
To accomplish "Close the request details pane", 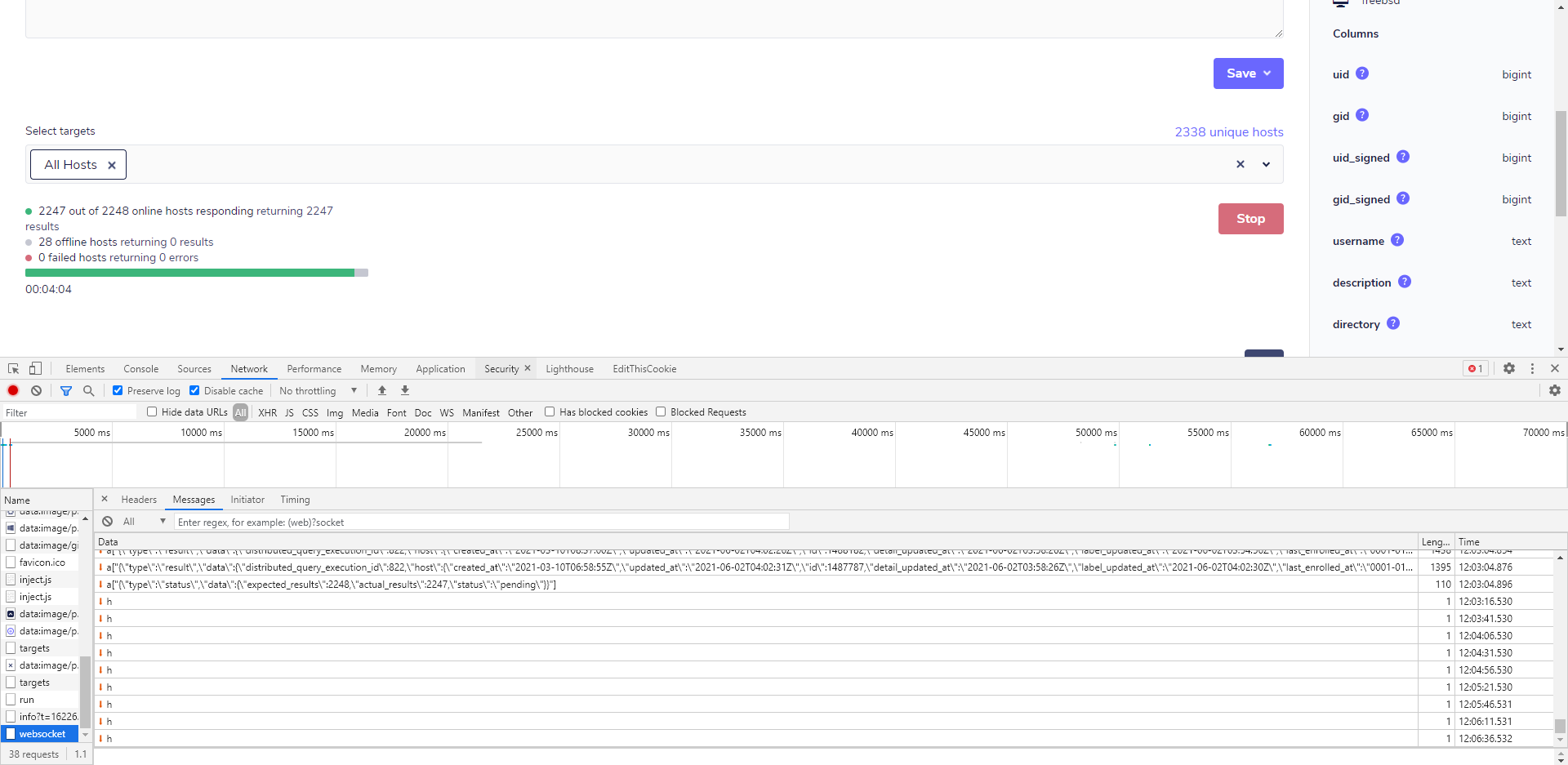I will point(105,499).
